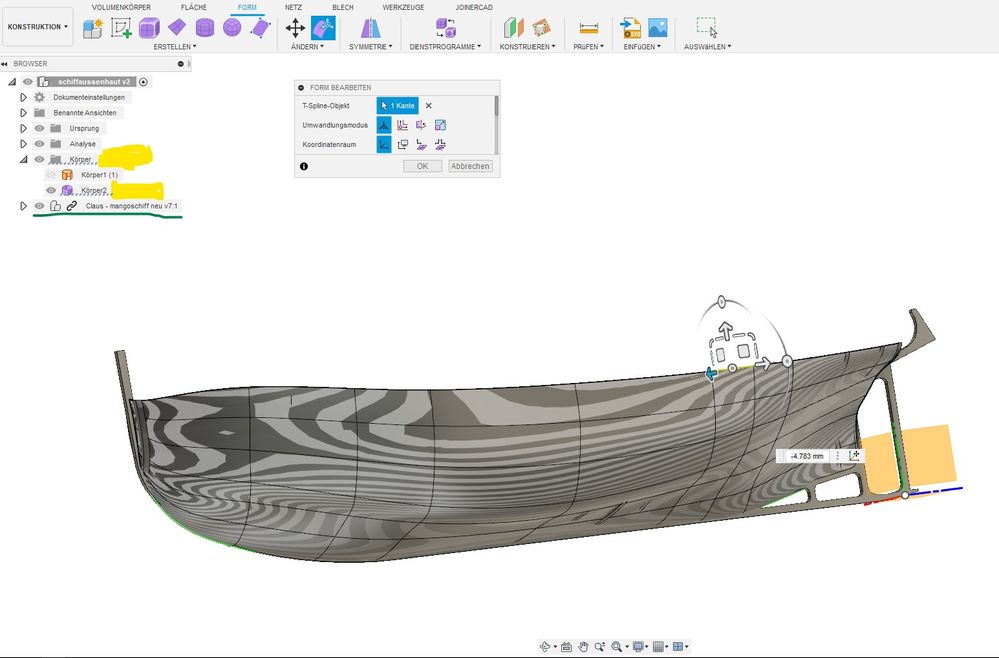Click the Zoom Window magnifier icon
999x658 pixels.
point(600,647)
